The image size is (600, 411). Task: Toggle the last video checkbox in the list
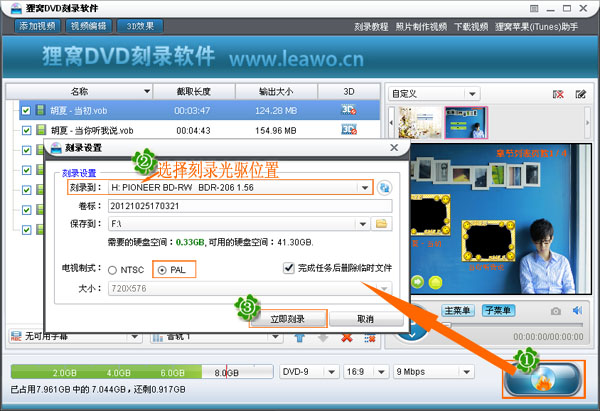click(26, 230)
